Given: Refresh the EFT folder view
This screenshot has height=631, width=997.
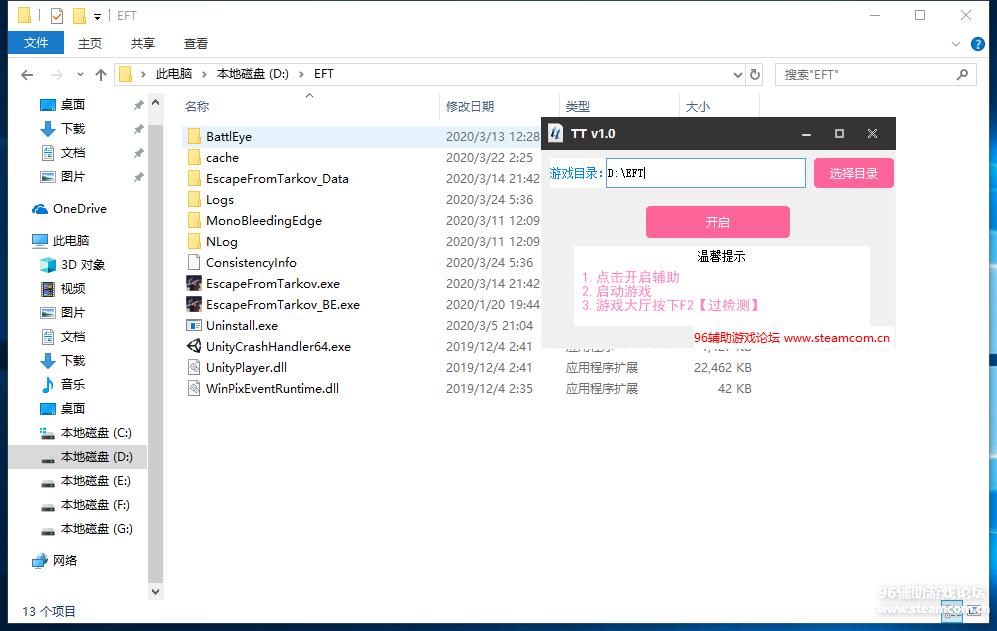Looking at the screenshot, I should click(755, 75).
